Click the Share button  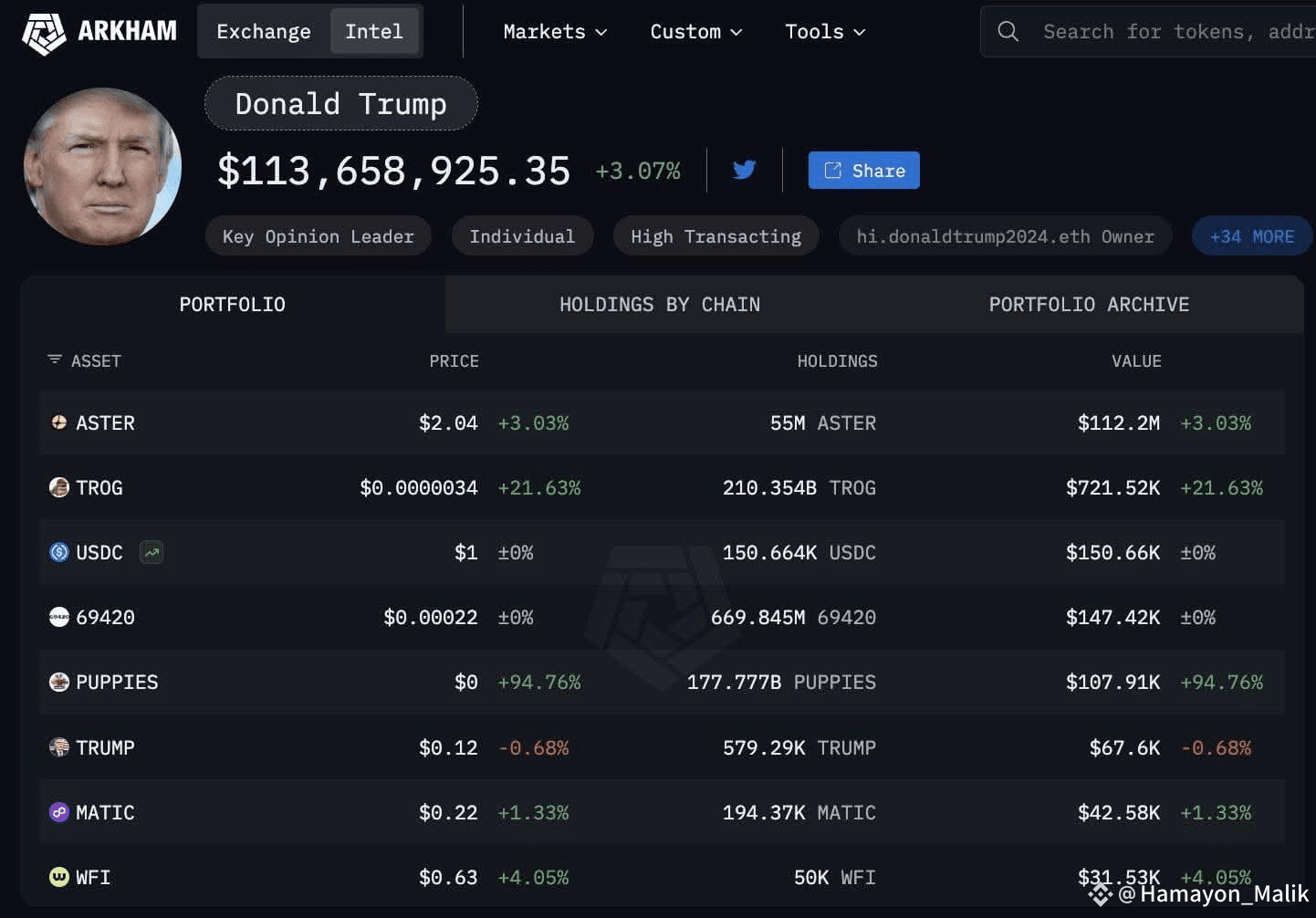click(863, 171)
